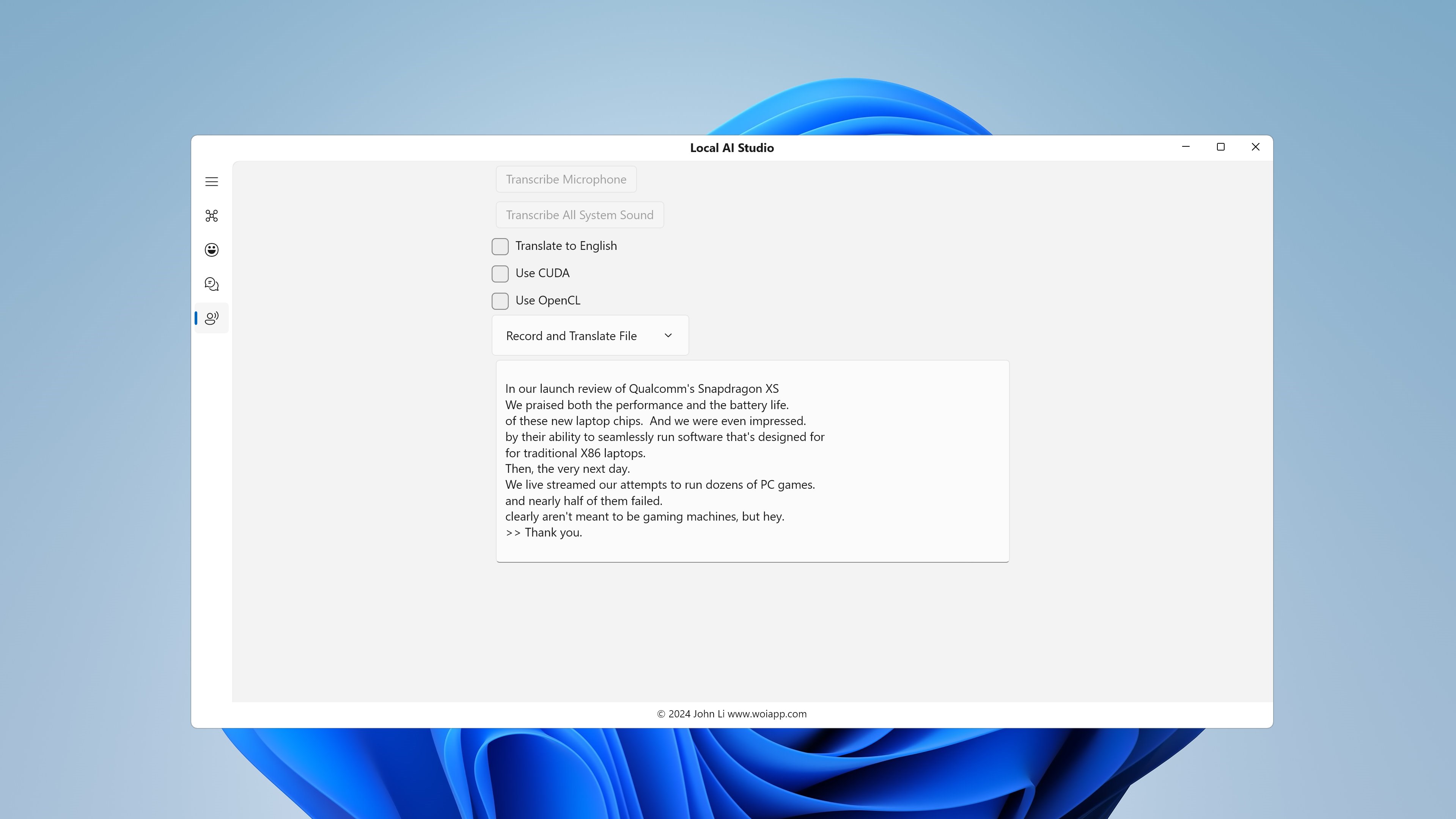The width and height of the screenshot is (1456, 819).
Task: Minimize the Local AI Studio window
Action: click(1186, 147)
